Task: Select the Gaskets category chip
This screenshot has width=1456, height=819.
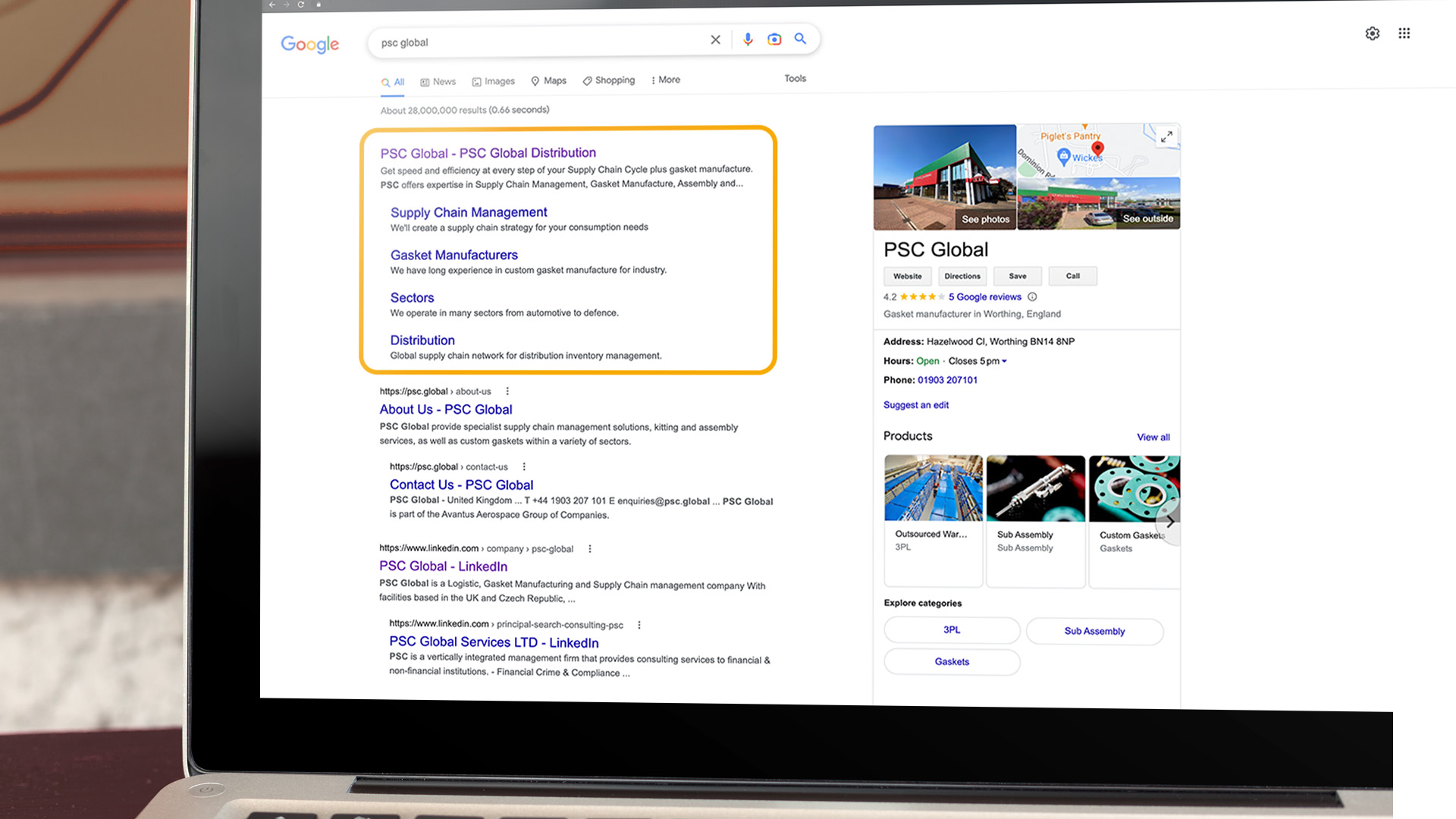Action: coord(952,662)
